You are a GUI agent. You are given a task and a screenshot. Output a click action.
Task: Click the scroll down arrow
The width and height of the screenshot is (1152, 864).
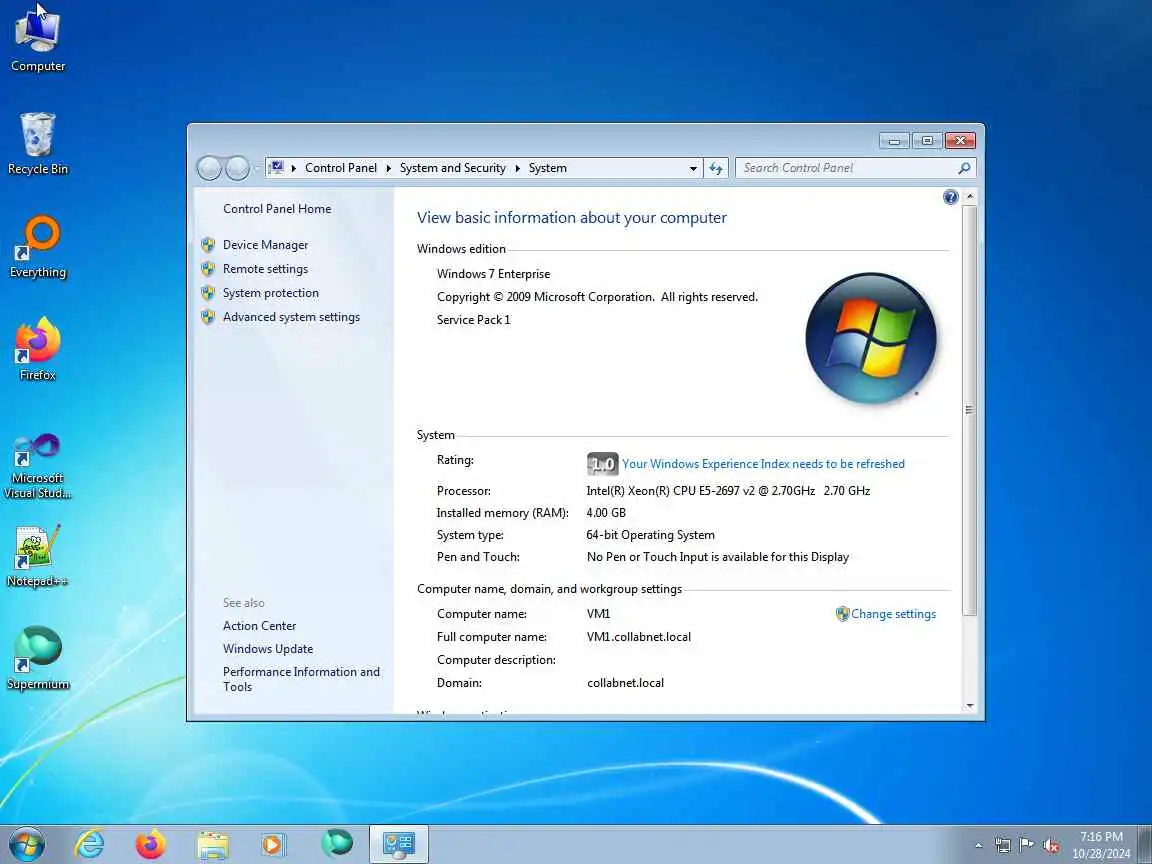[x=970, y=706]
